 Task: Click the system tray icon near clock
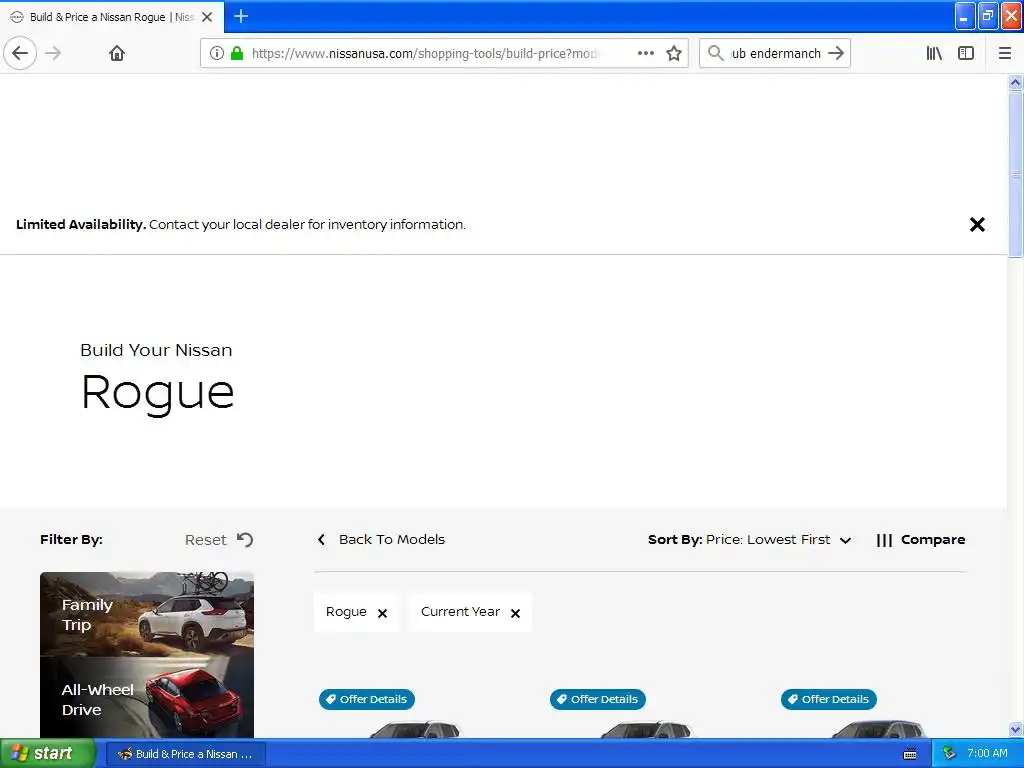tap(949, 754)
